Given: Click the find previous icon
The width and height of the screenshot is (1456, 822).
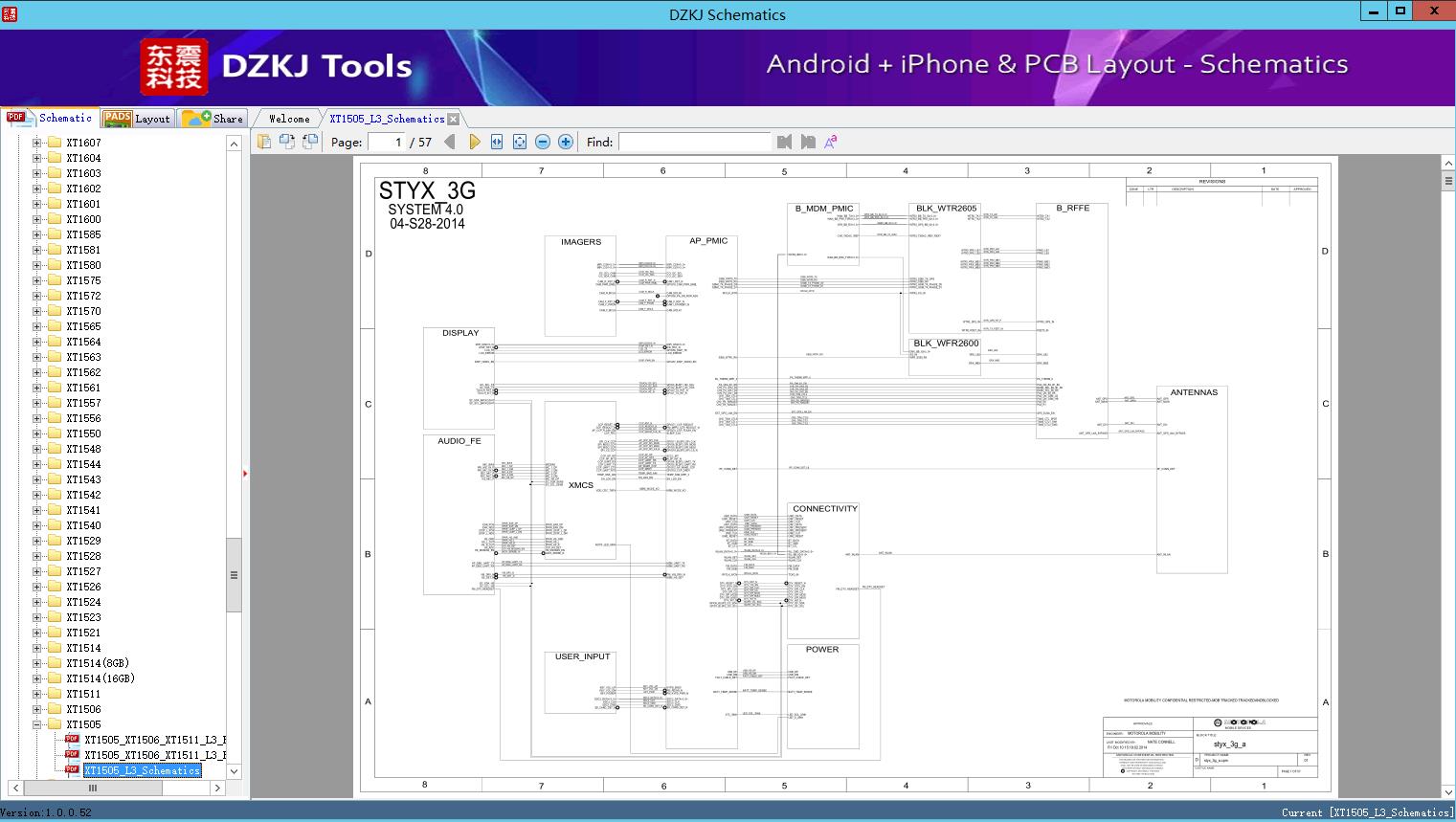Looking at the screenshot, I should (x=785, y=142).
